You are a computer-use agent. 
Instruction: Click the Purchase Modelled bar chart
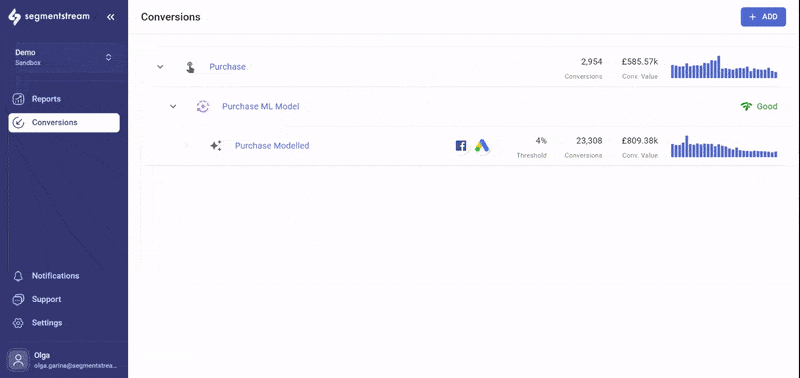724,146
